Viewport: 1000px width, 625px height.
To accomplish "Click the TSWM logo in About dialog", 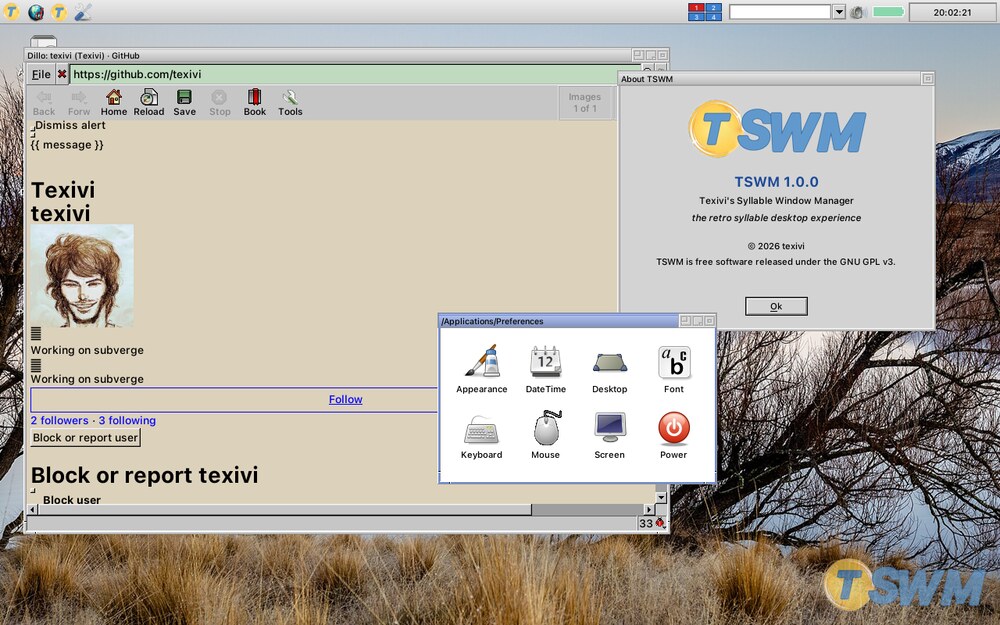I will click(776, 129).
